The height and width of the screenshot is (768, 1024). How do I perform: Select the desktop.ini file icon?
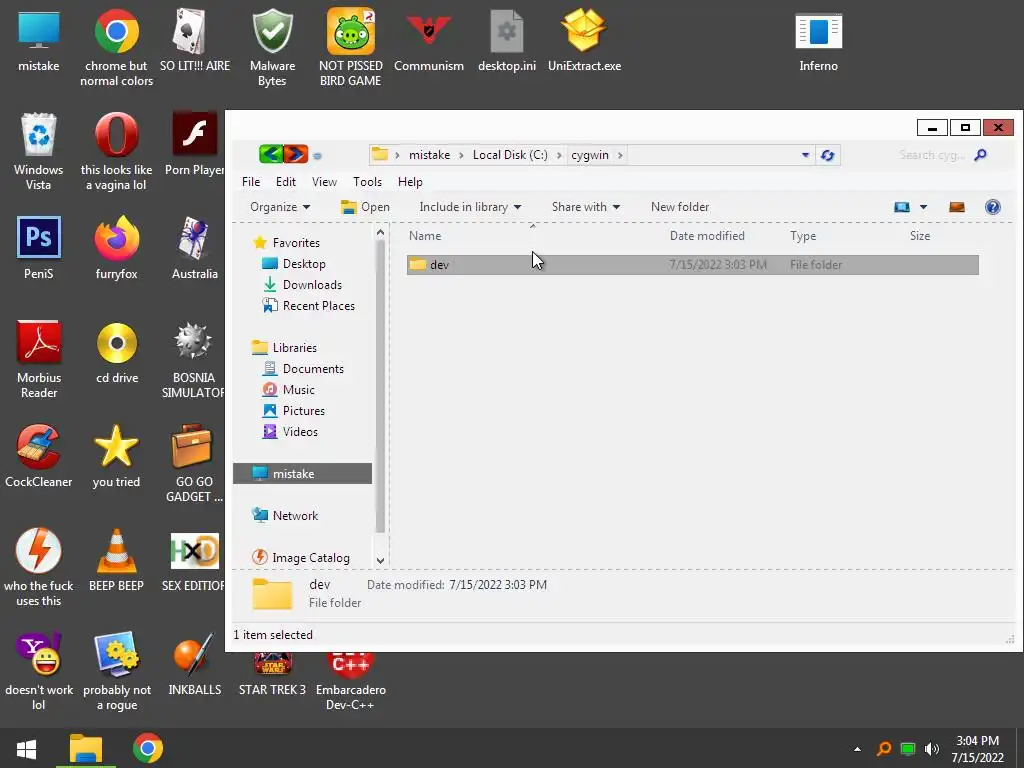click(507, 40)
